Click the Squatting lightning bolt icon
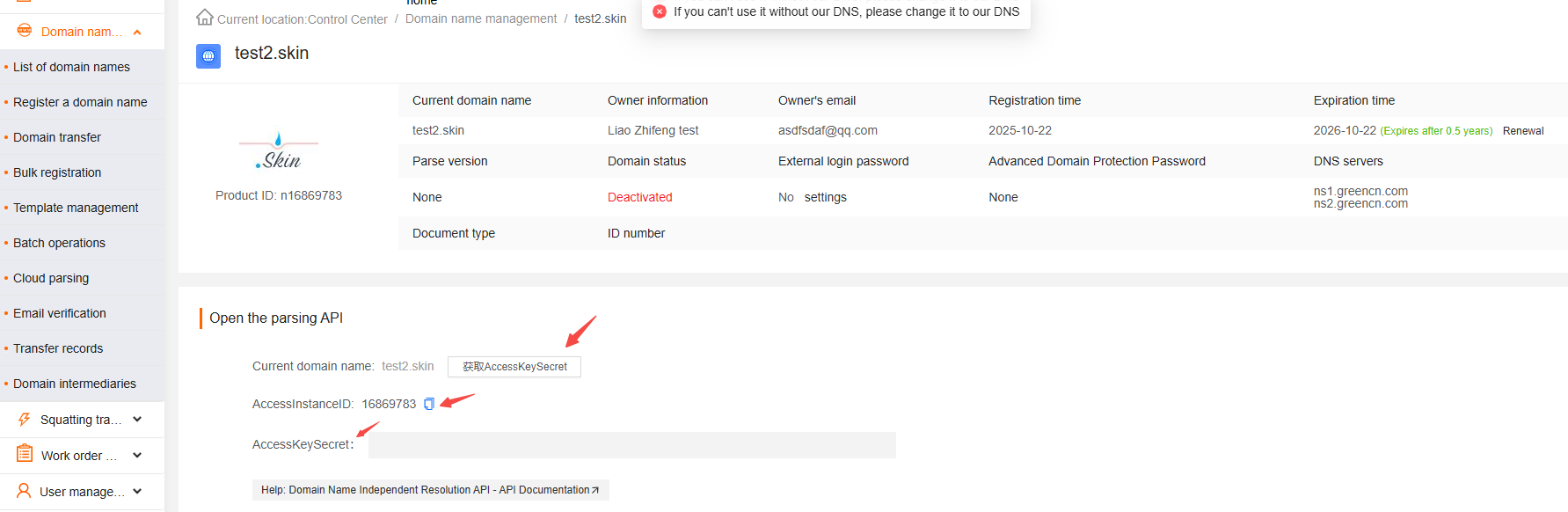The image size is (1568, 512). click(25, 420)
